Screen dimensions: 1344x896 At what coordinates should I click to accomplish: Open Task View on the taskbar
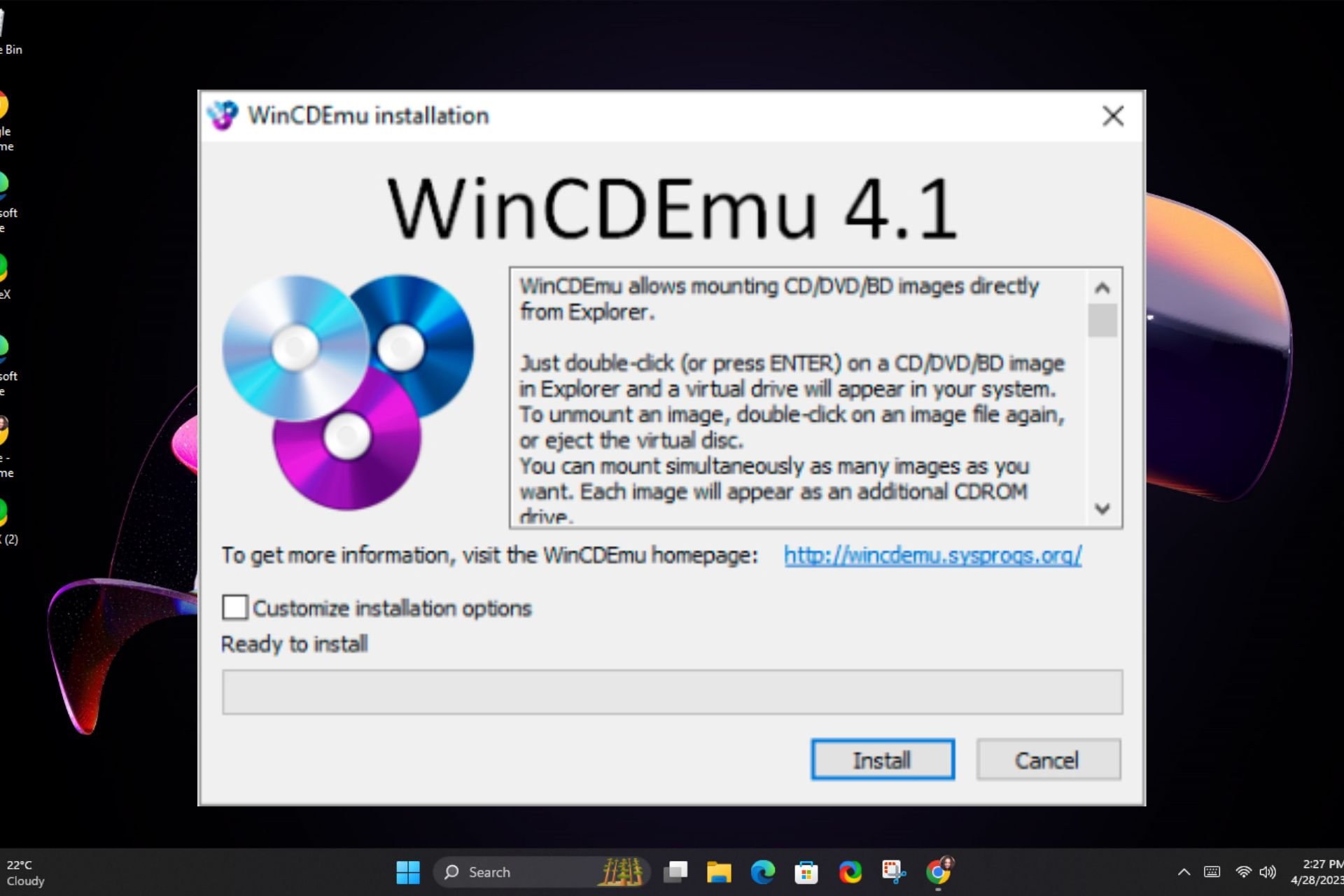pyautogui.click(x=675, y=872)
